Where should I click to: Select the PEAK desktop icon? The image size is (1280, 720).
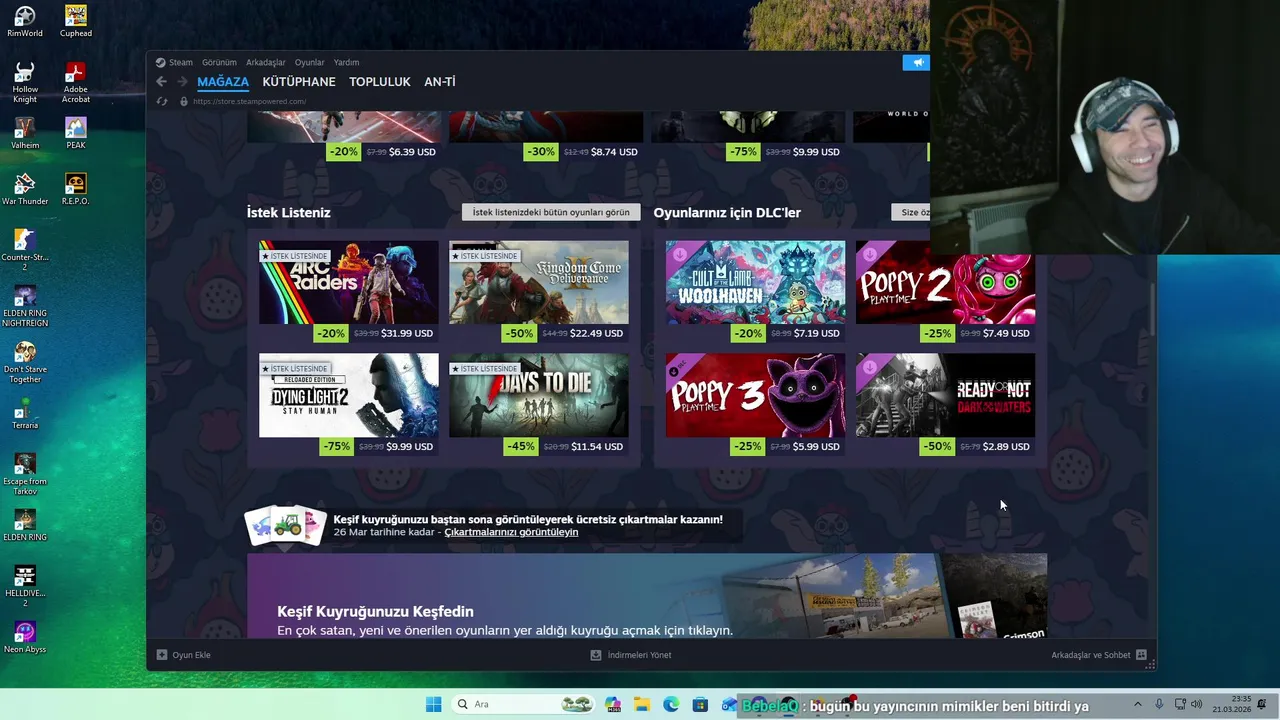[76, 133]
